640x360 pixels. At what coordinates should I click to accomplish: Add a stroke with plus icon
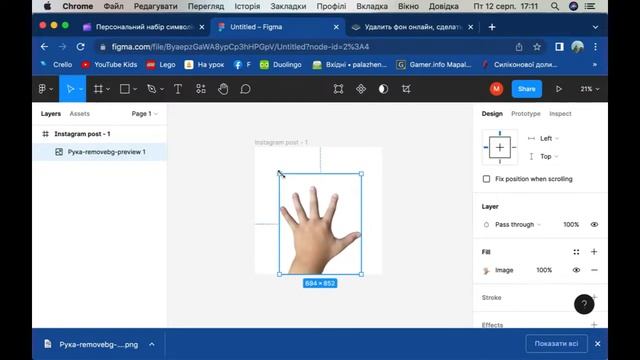click(x=594, y=297)
